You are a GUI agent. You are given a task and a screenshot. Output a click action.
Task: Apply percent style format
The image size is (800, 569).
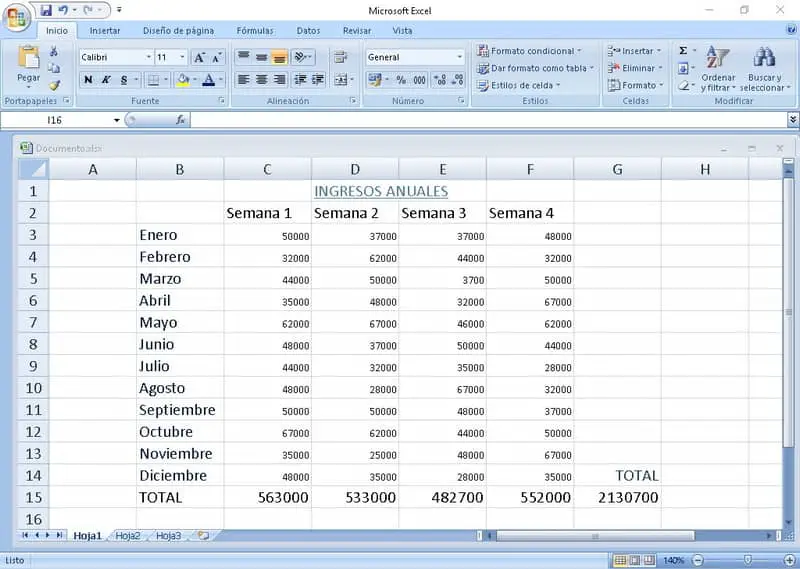[402, 80]
